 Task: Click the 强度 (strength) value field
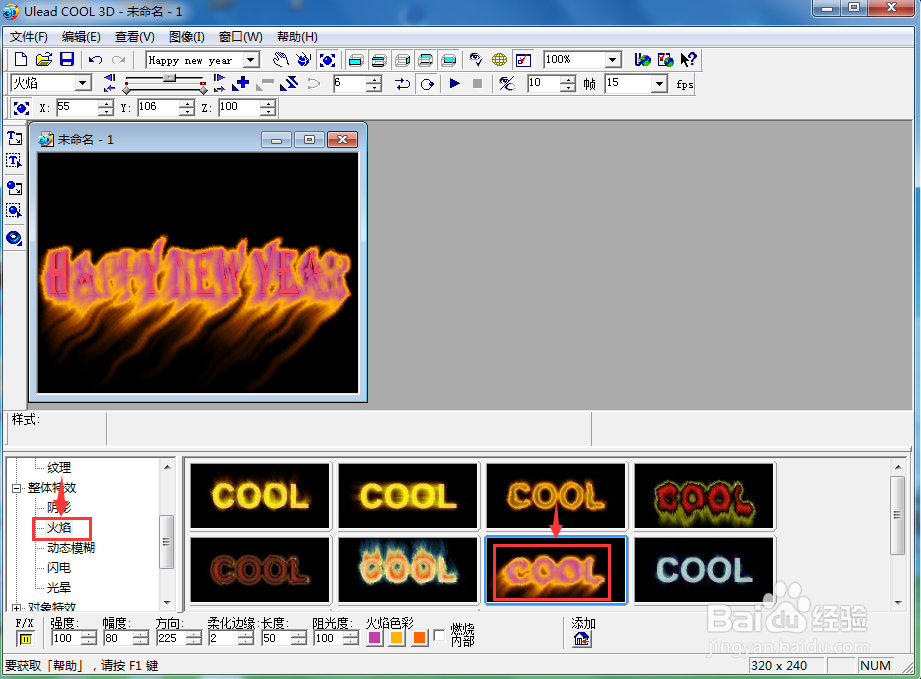pyautogui.click(x=66, y=638)
